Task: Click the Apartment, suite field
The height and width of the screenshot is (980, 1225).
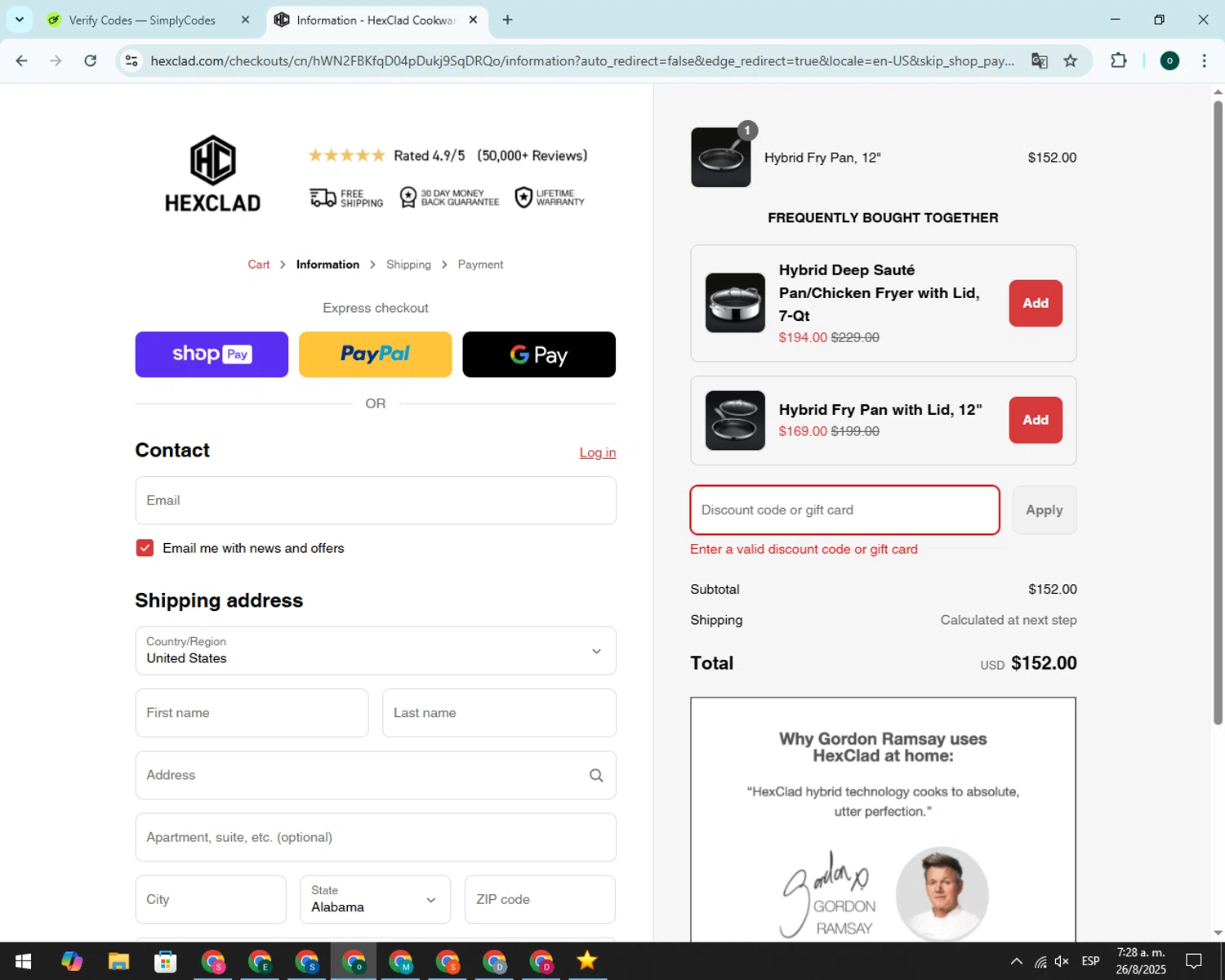Action: click(x=376, y=837)
